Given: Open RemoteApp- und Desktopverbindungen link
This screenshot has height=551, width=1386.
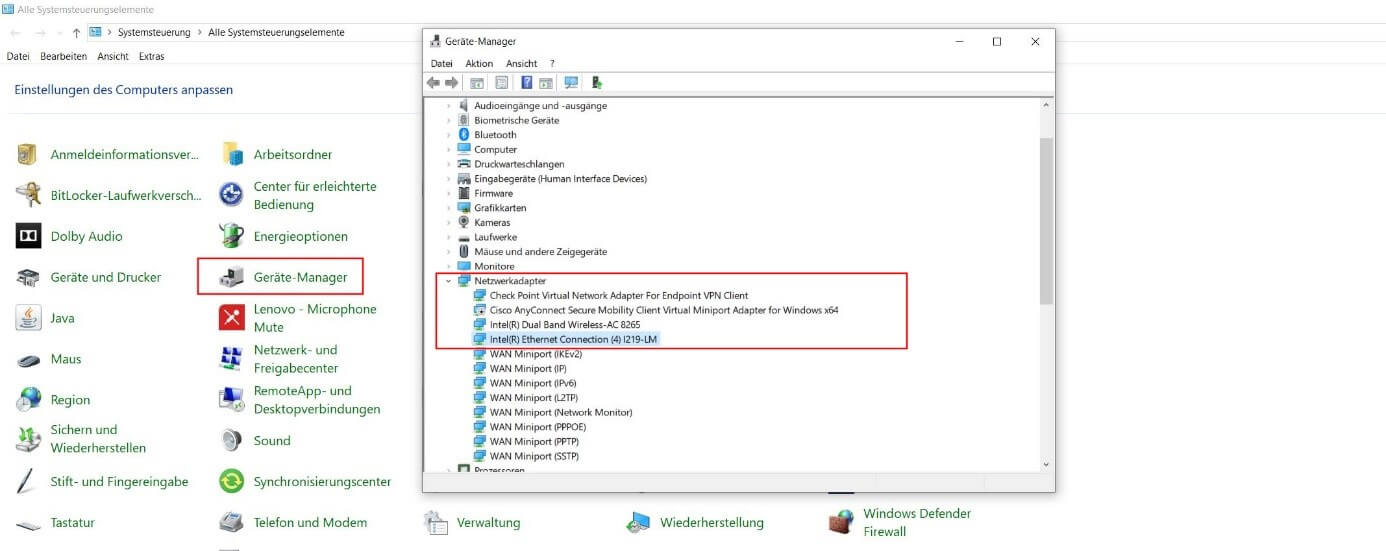Looking at the screenshot, I should (317, 400).
